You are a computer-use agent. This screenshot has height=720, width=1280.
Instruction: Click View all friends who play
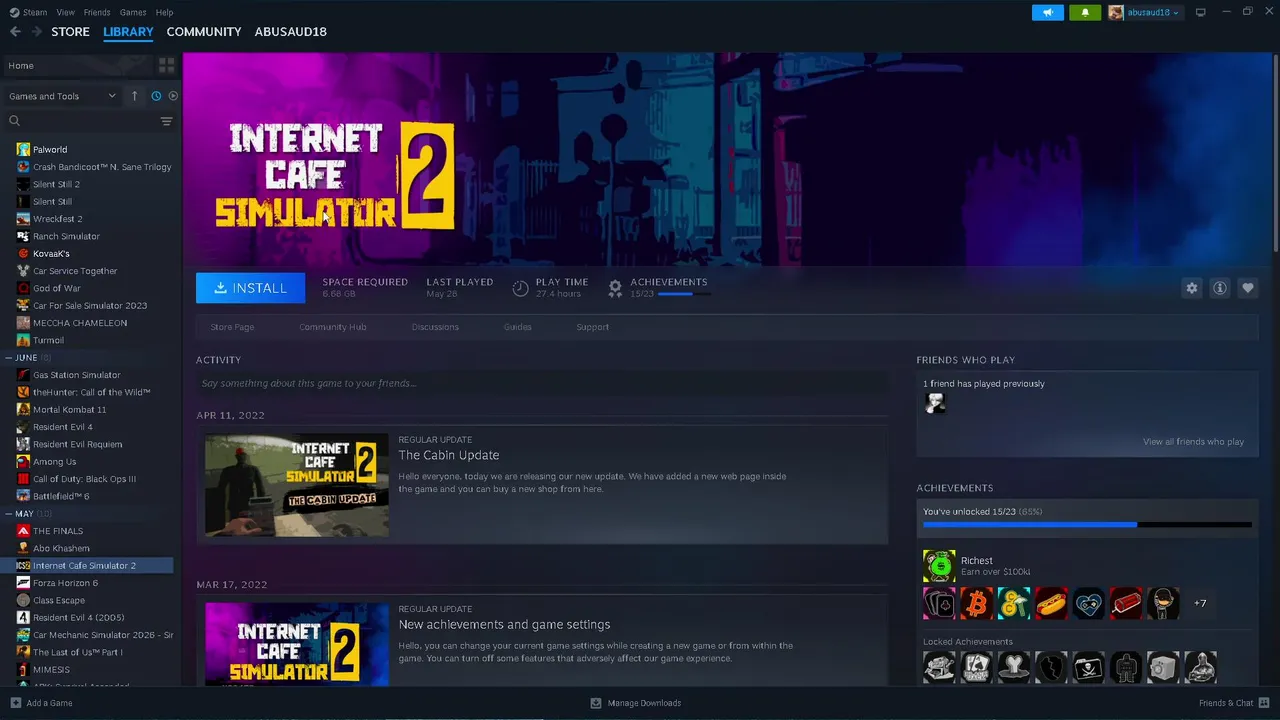tap(1194, 442)
